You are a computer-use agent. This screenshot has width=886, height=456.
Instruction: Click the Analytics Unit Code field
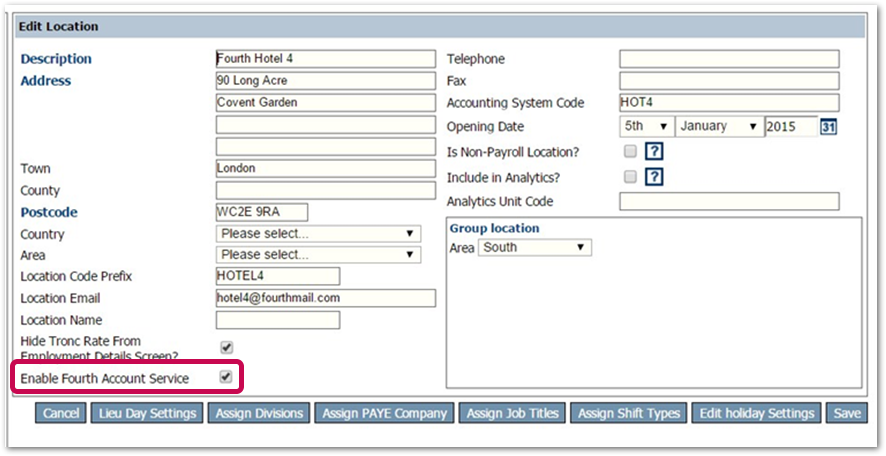tap(729, 201)
